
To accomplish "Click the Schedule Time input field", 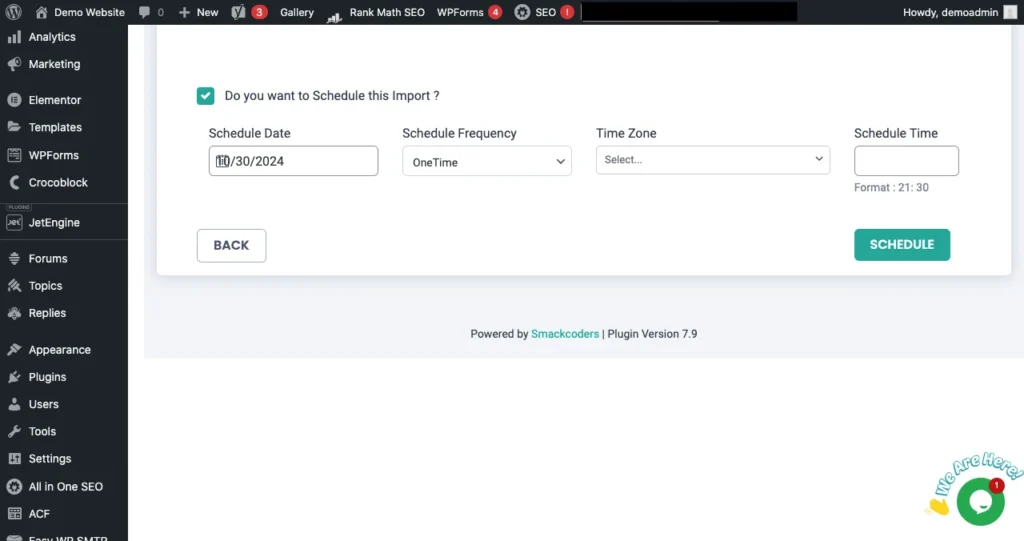I will pos(905,161).
